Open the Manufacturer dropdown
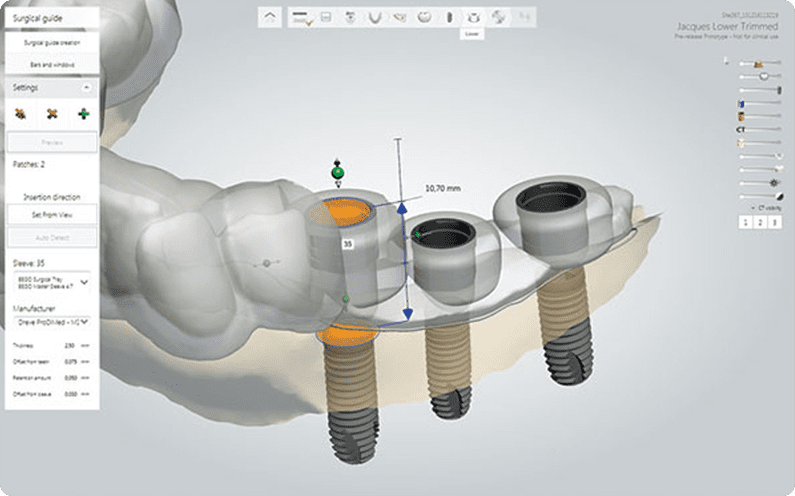The image size is (795, 496). pos(83,322)
